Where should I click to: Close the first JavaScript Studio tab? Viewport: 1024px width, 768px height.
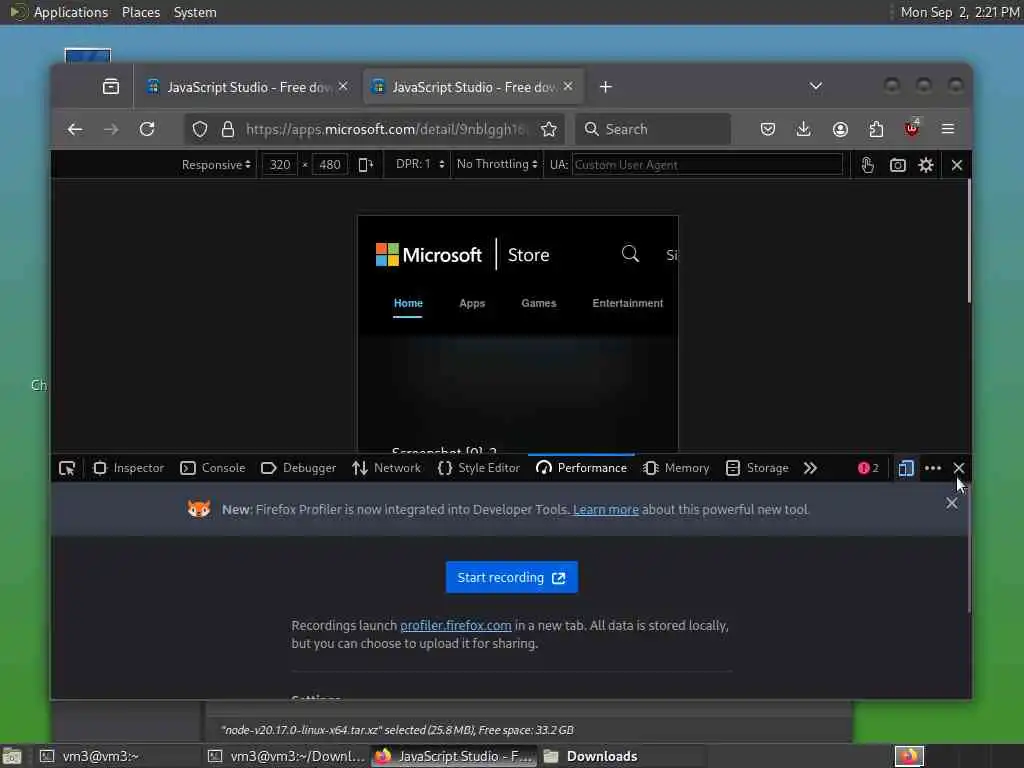(x=343, y=86)
